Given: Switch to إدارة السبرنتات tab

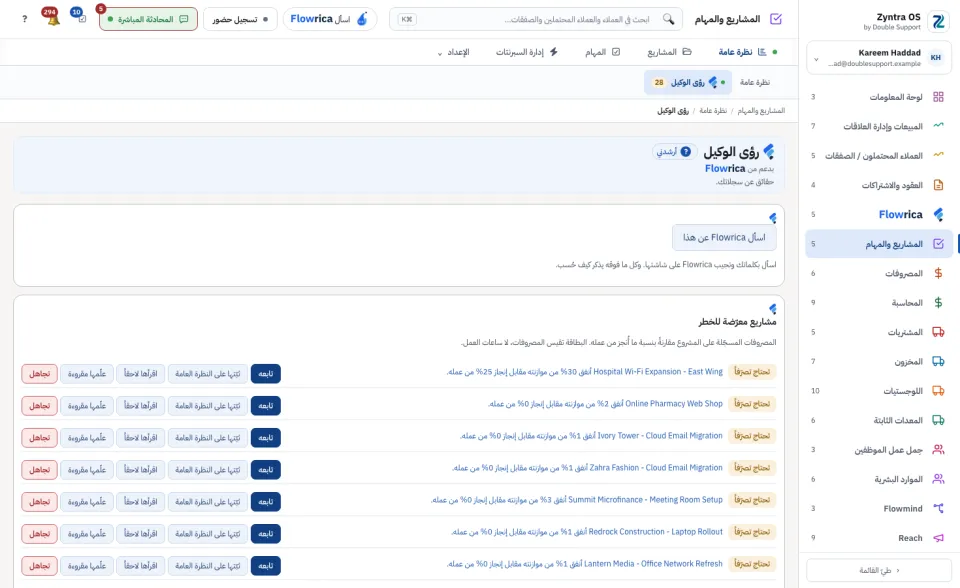Looking at the screenshot, I should [527, 52].
